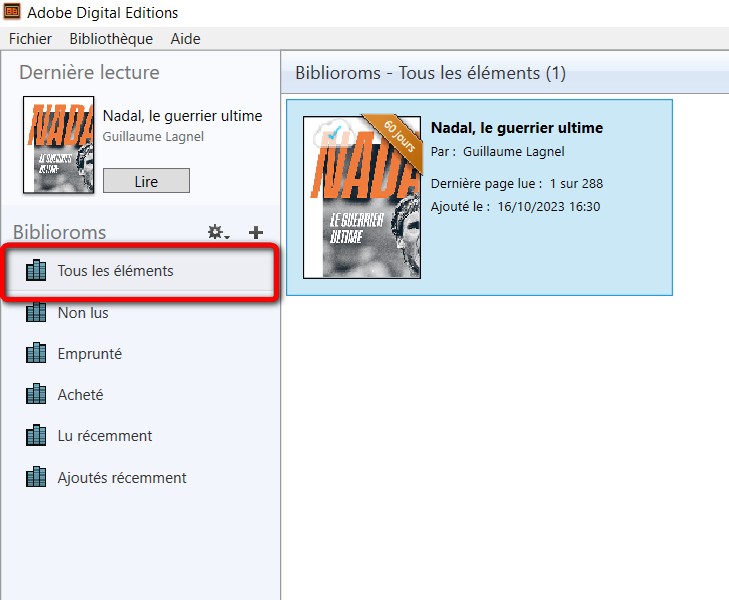
Task: Click the Adobe Digital Editions title bar icon
Action: click(x=13, y=13)
